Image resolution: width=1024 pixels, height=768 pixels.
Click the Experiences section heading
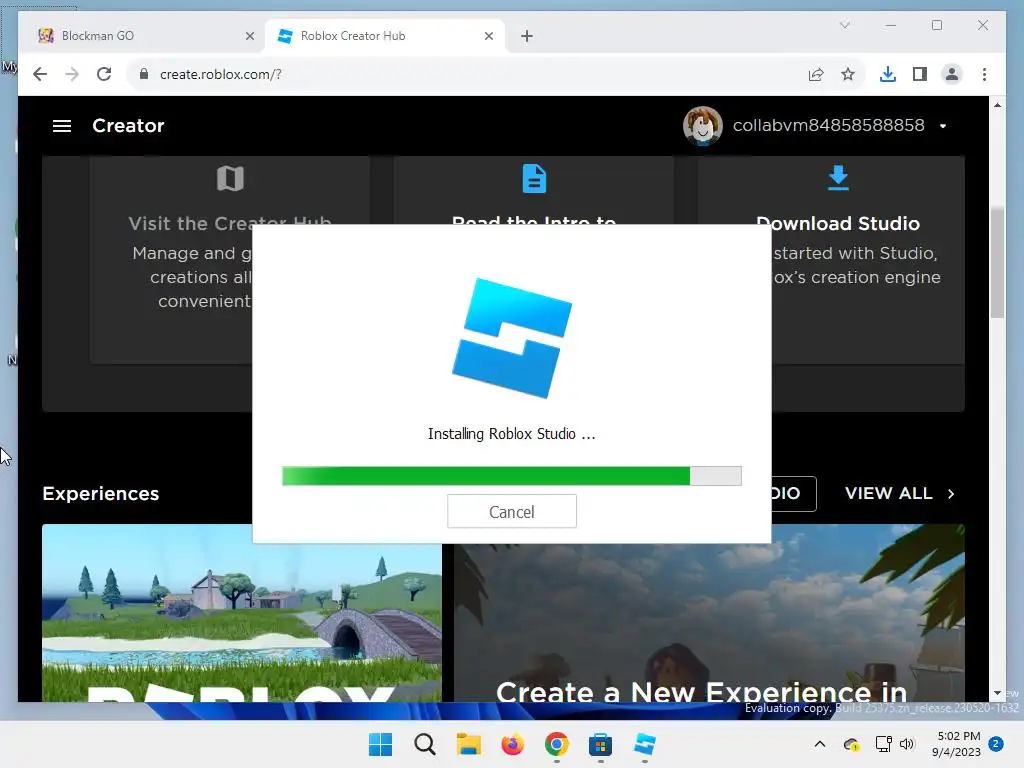tap(101, 493)
